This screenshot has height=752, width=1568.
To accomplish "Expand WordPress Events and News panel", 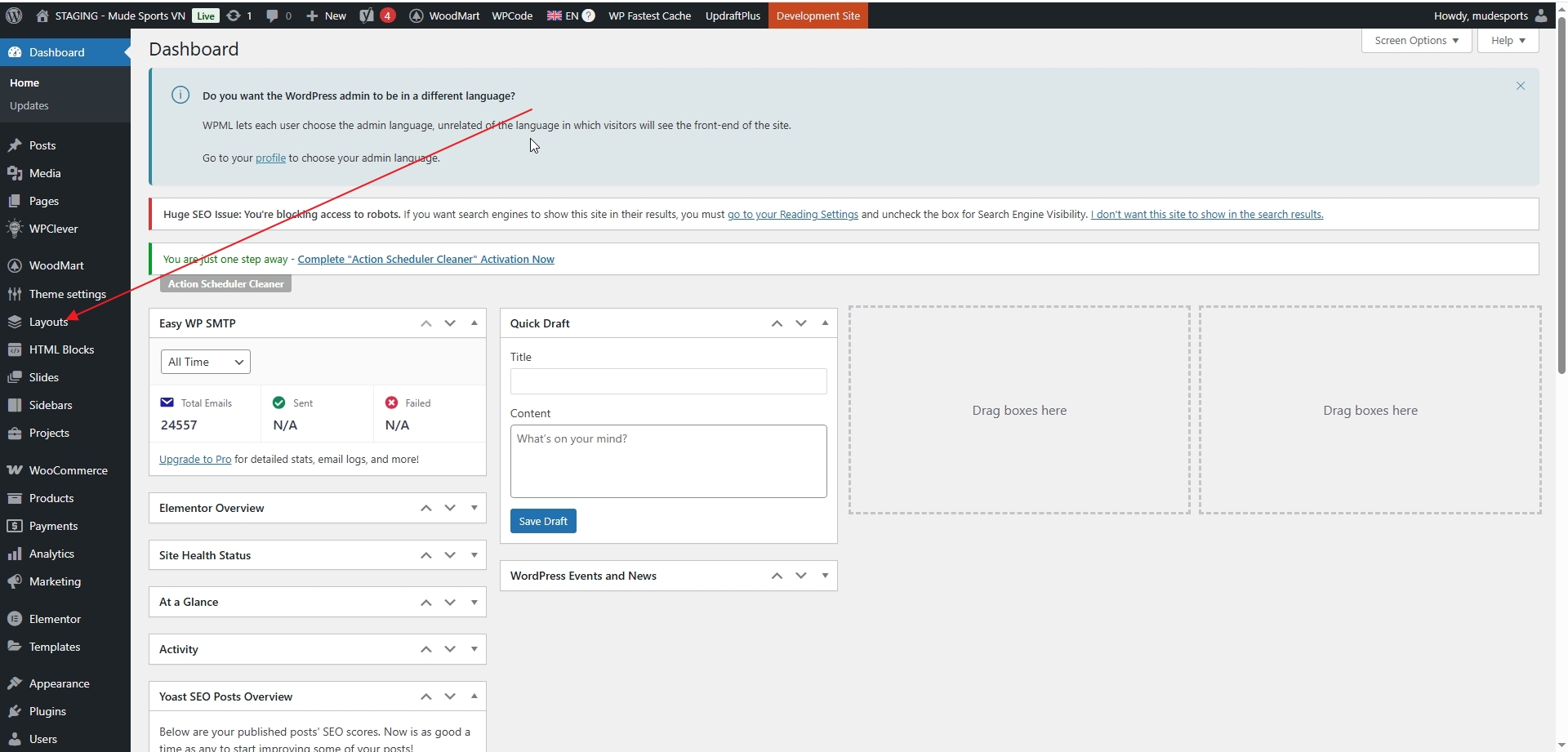I will (x=825, y=576).
